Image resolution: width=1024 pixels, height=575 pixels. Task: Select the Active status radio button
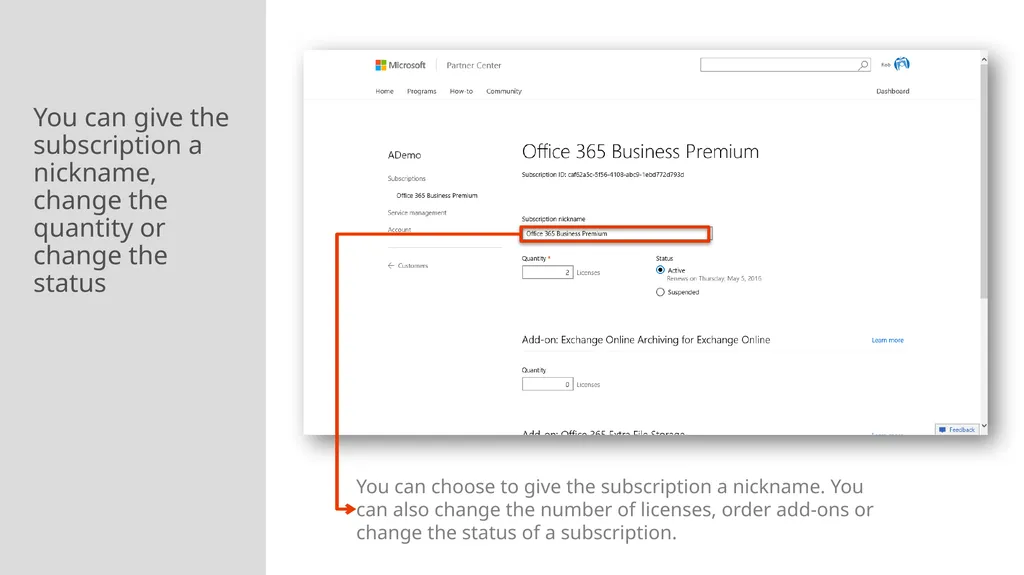660,270
